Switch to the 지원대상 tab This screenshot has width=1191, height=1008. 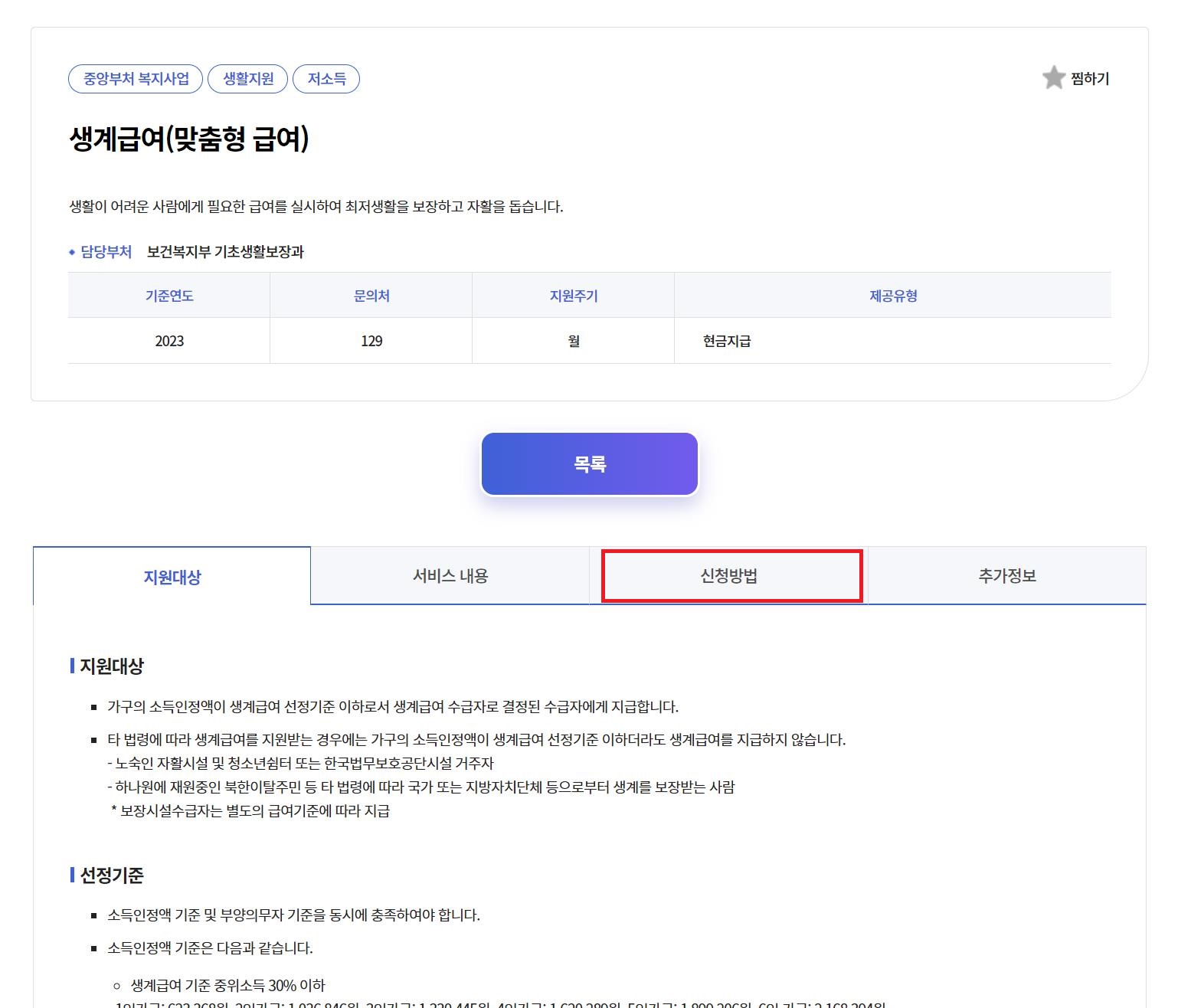[x=172, y=576]
